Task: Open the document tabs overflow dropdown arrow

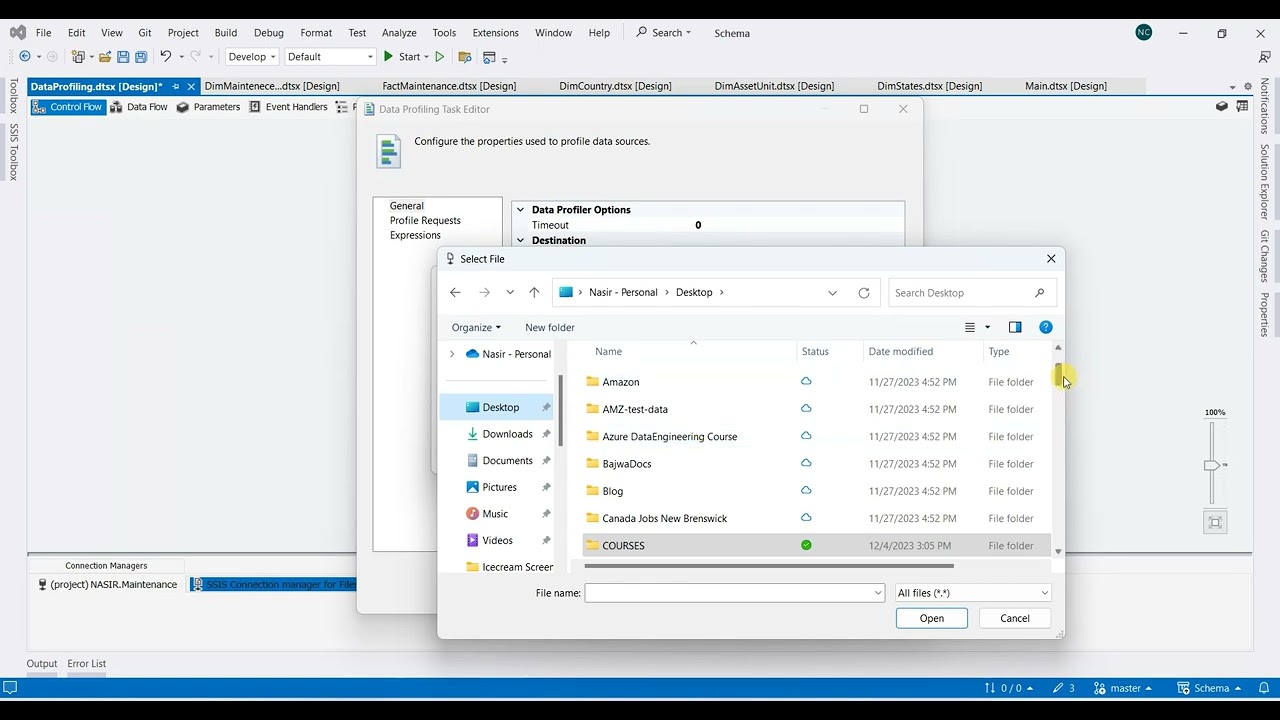Action: tap(1232, 87)
